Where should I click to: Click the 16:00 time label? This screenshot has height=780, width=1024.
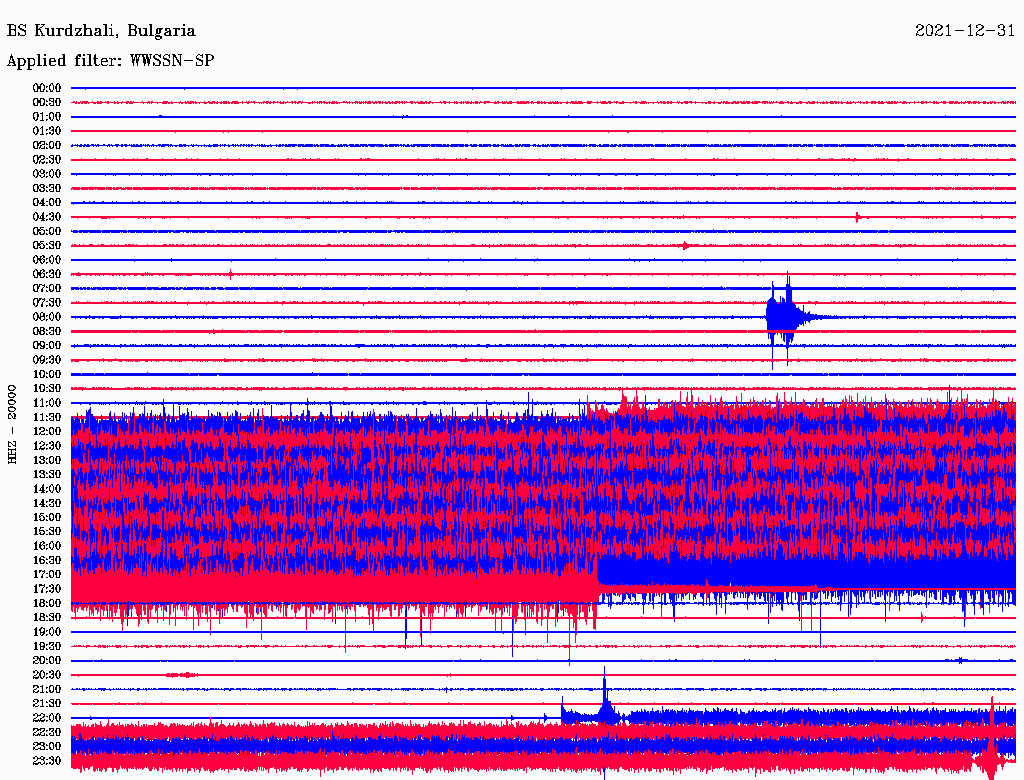(47, 546)
